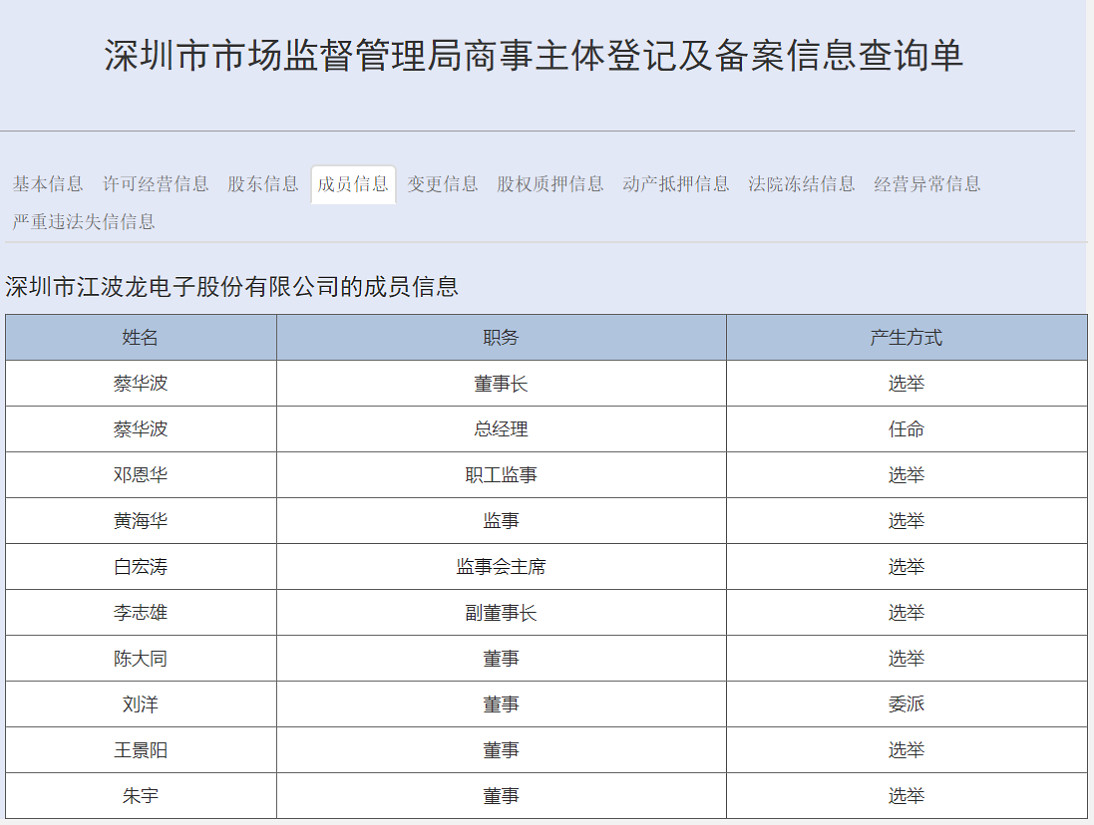Click the 总经理 position cell
Viewport: 1094px width, 825px height.
coord(501,429)
